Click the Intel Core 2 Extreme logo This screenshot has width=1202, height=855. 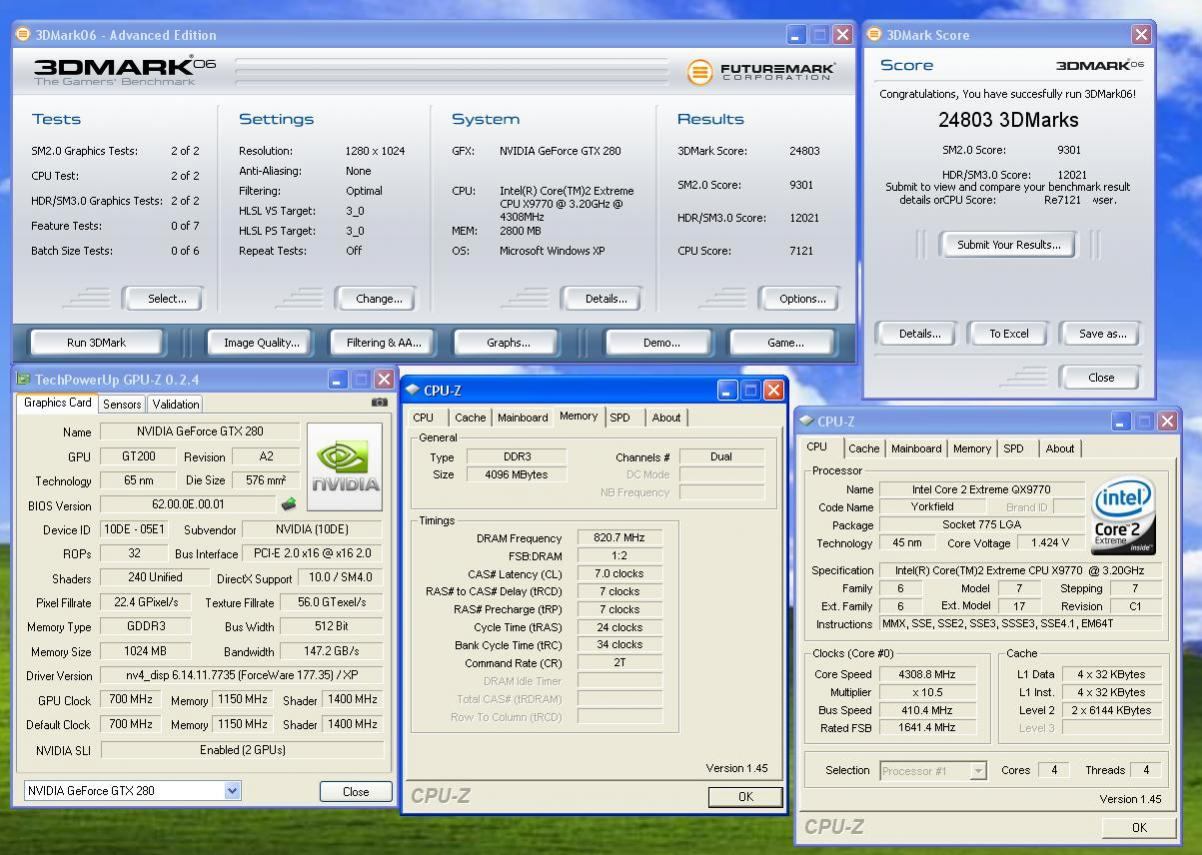tap(1124, 515)
